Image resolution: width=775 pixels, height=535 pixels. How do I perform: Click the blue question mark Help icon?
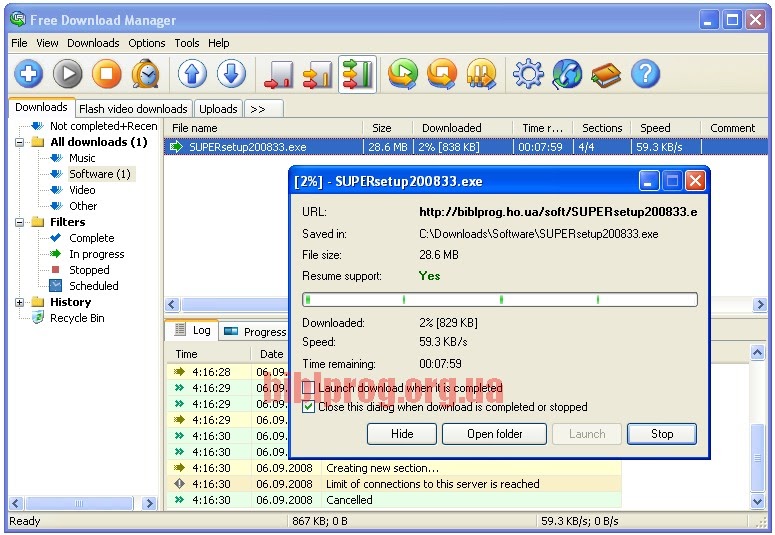point(646,74)
